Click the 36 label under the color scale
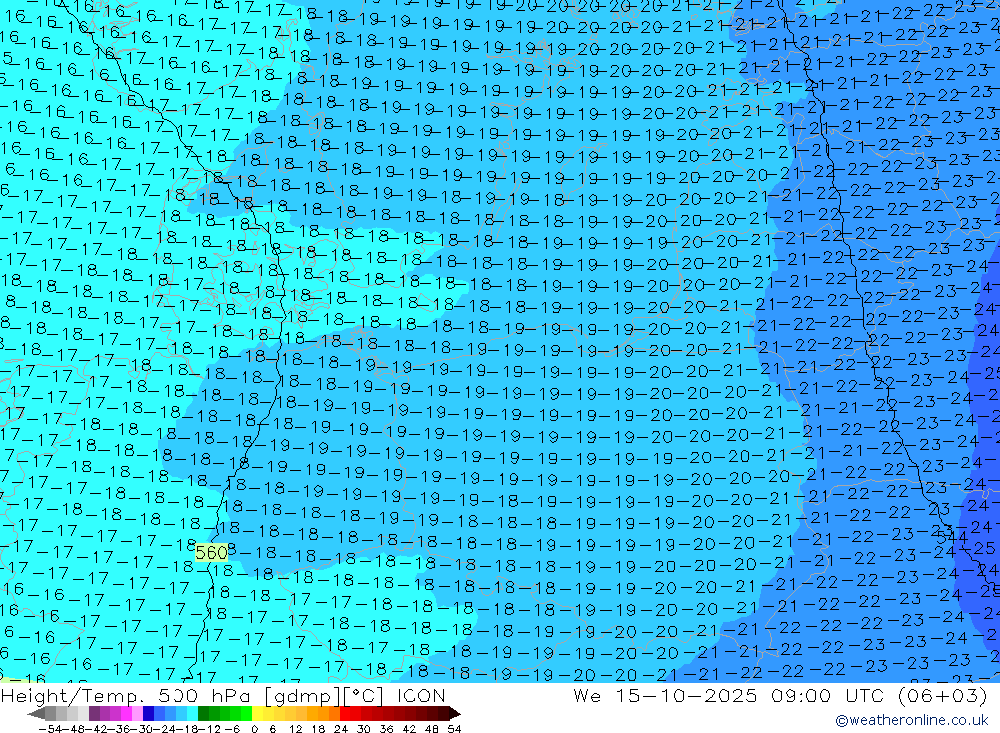 (x=386, y=729)
